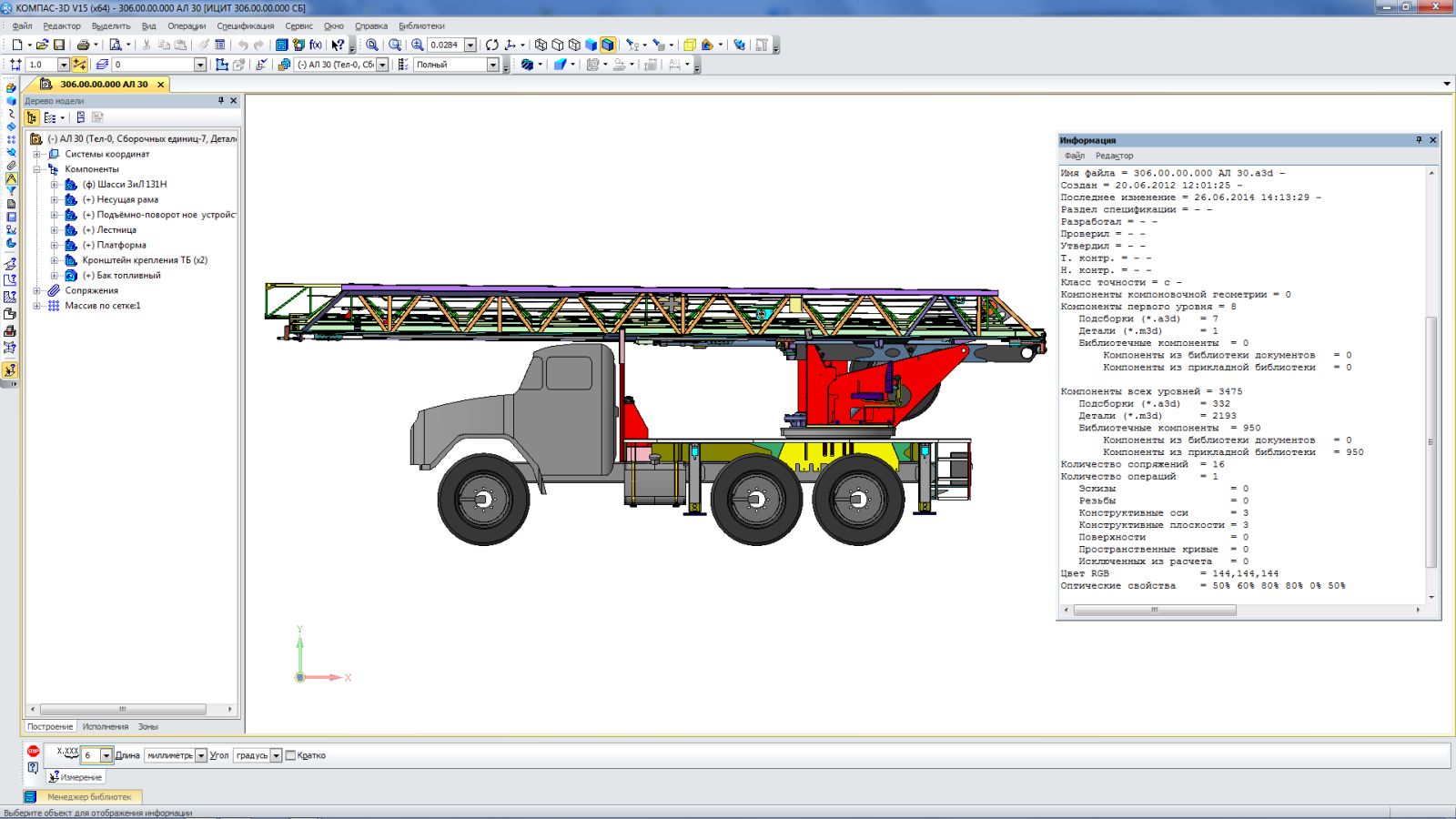Open the Спецификация menu
The height and width of the screenshot is (819, 1456).
[245, 26]
